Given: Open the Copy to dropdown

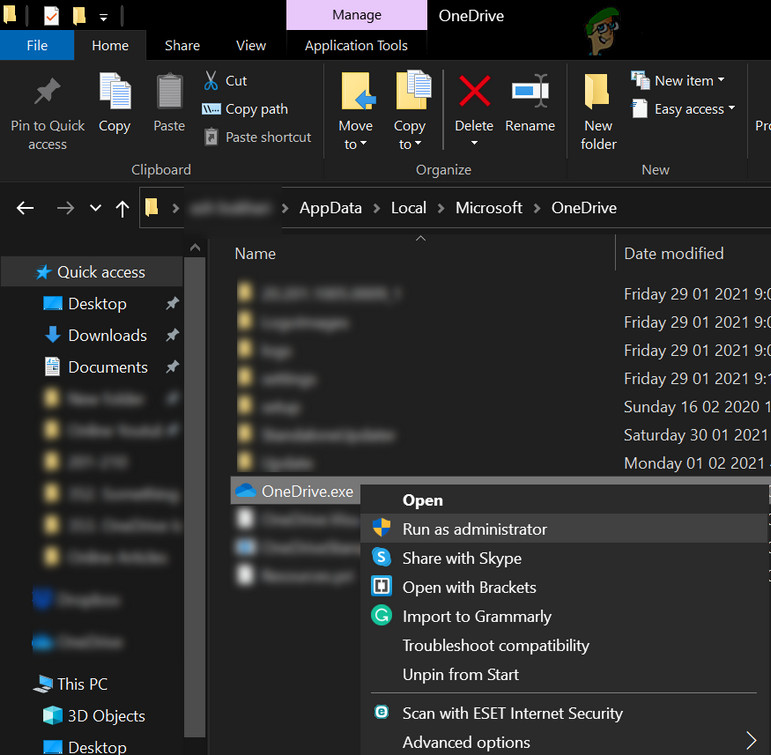Looking at the screenshot, I should pos(409,134).
